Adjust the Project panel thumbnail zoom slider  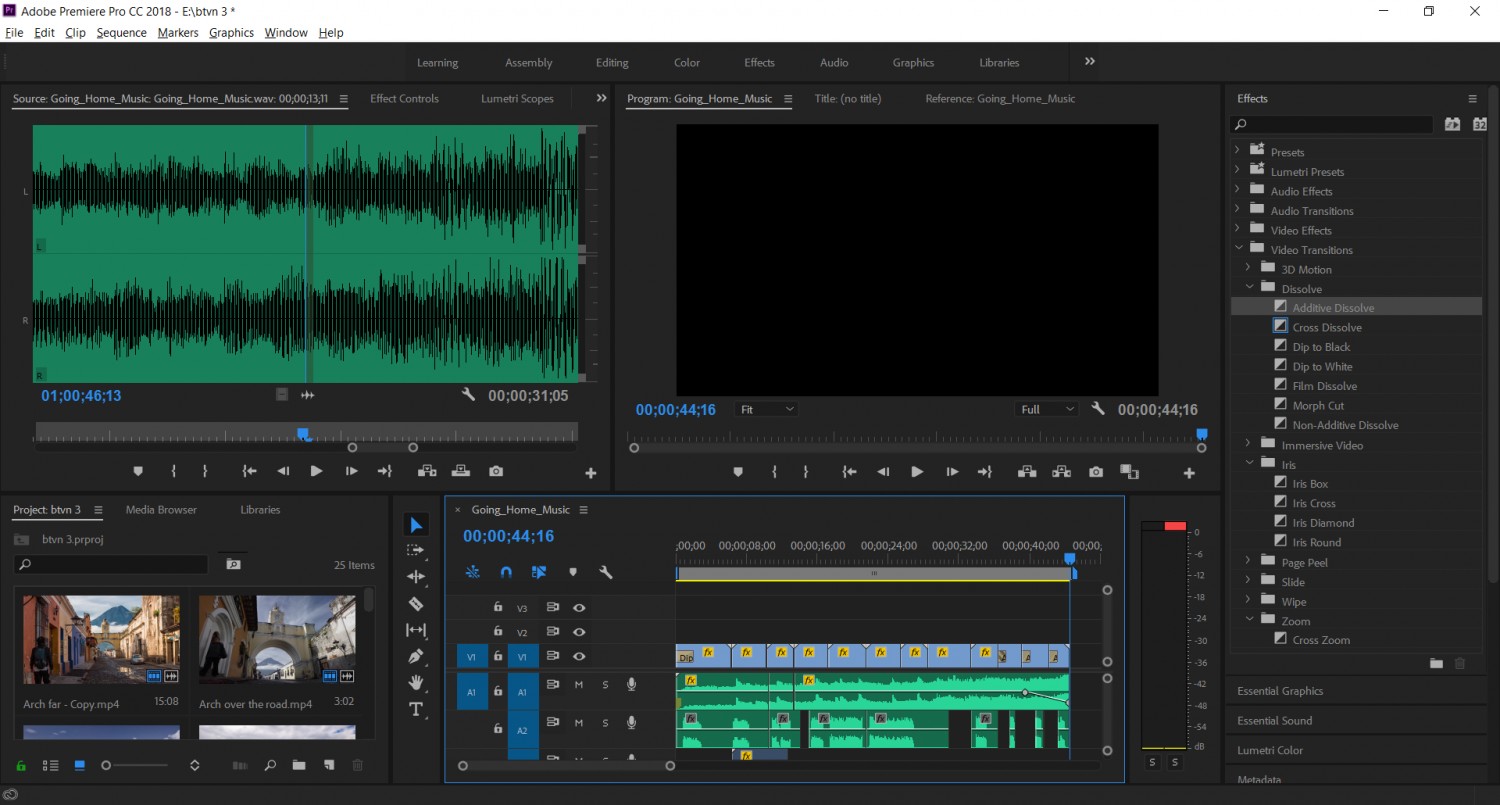tap(106, 765)
